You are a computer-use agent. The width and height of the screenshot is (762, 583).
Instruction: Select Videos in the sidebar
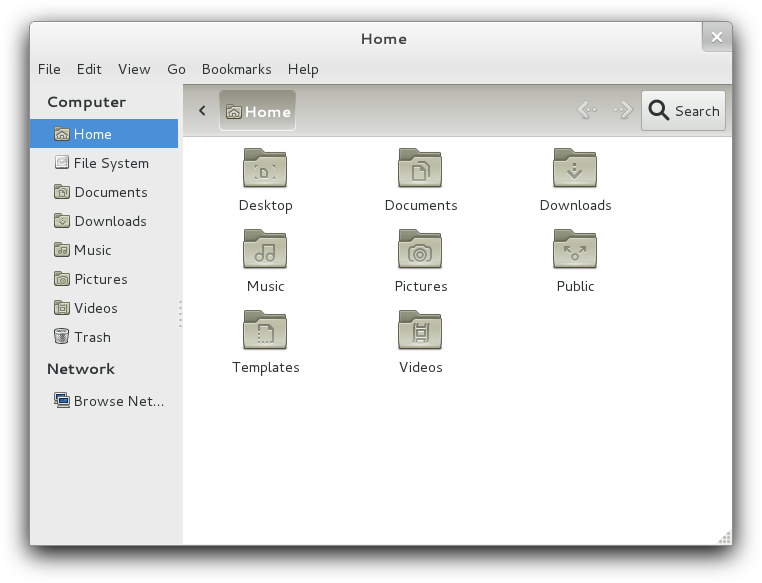(x=104, y=308)
